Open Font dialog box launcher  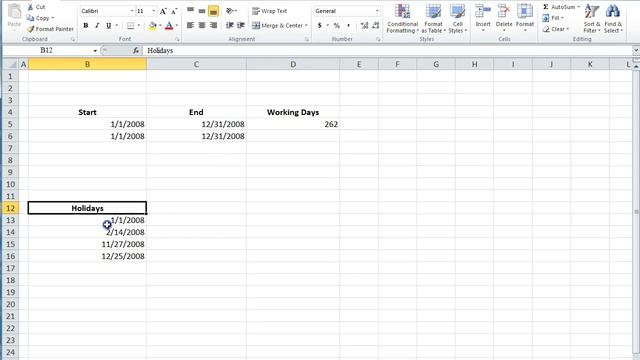pyautogui.click(x=178, y=40)
